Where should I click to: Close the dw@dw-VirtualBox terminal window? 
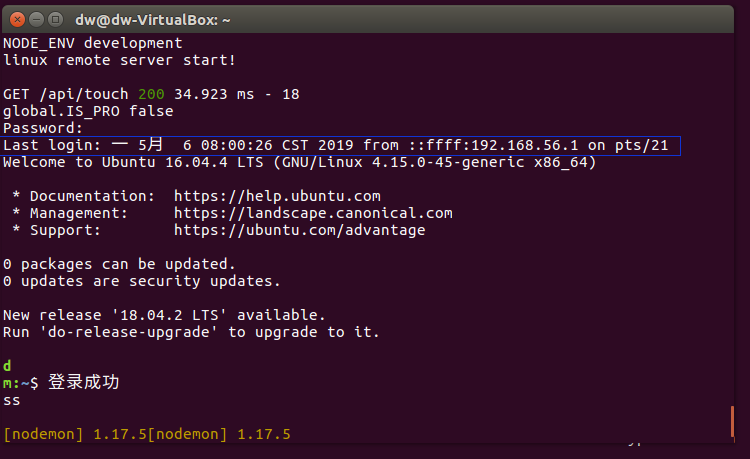click(18, 20)
